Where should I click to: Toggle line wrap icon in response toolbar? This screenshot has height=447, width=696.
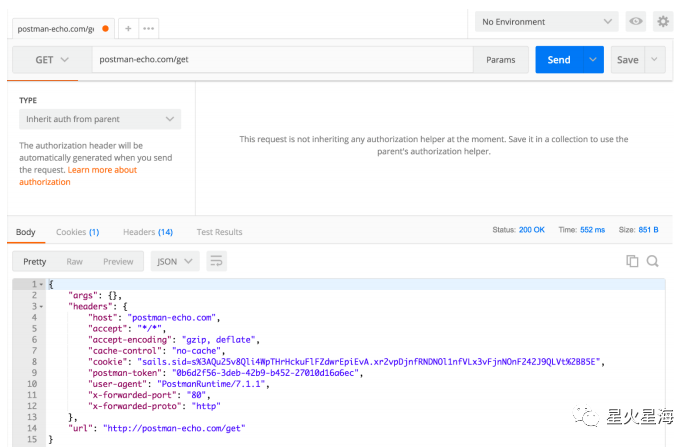217,261
